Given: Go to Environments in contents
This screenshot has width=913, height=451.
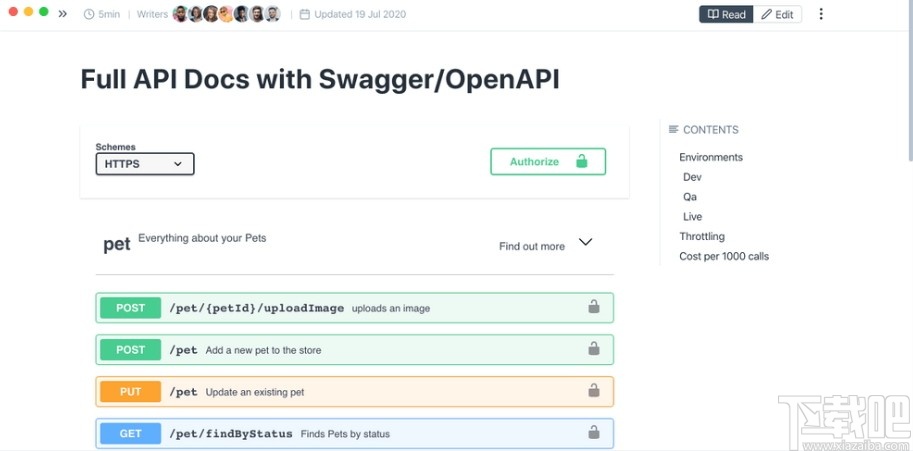Looking at the screenshot, I should click(x=710, y=157).
